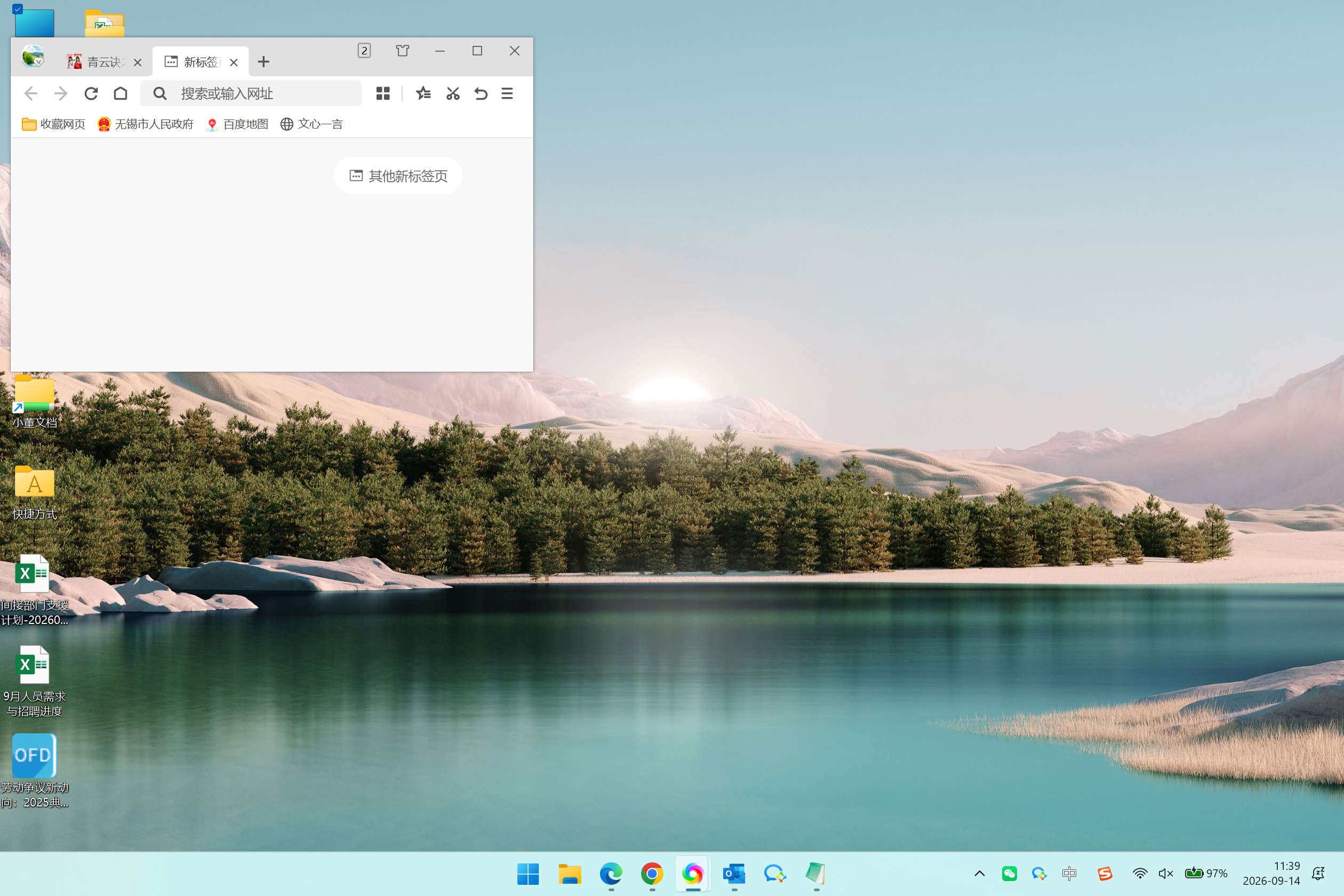Open the 百度地图 bookmark

pyautogui.click(x=237, y=124)
